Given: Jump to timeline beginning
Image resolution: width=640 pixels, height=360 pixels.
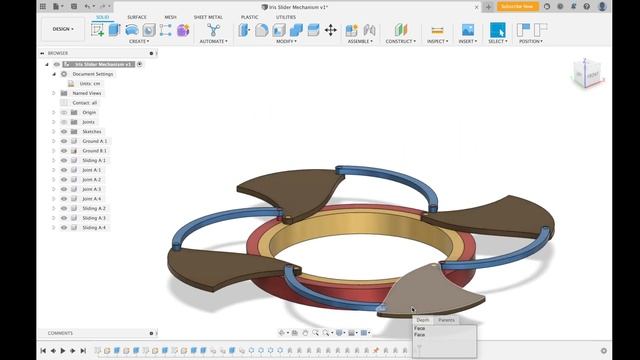Looking at the screenshot, I should tap(43, 351).
